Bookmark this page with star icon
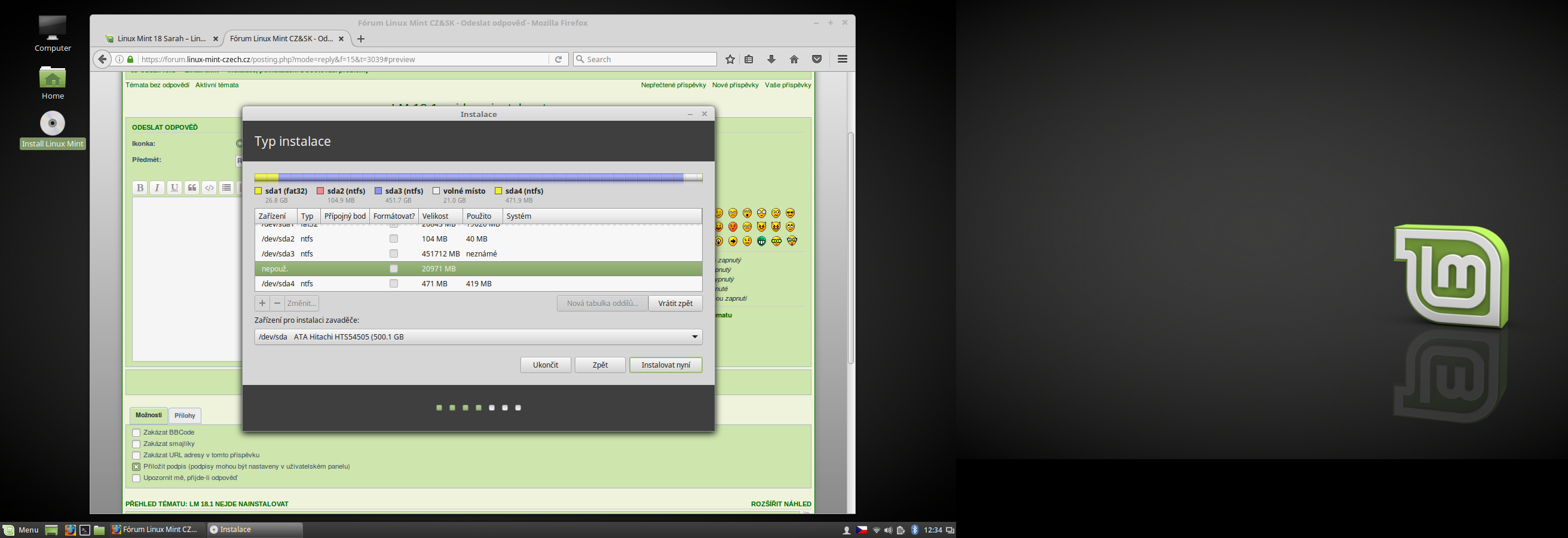The height and width of the screenshot is (538, 1568). (730, 59)
